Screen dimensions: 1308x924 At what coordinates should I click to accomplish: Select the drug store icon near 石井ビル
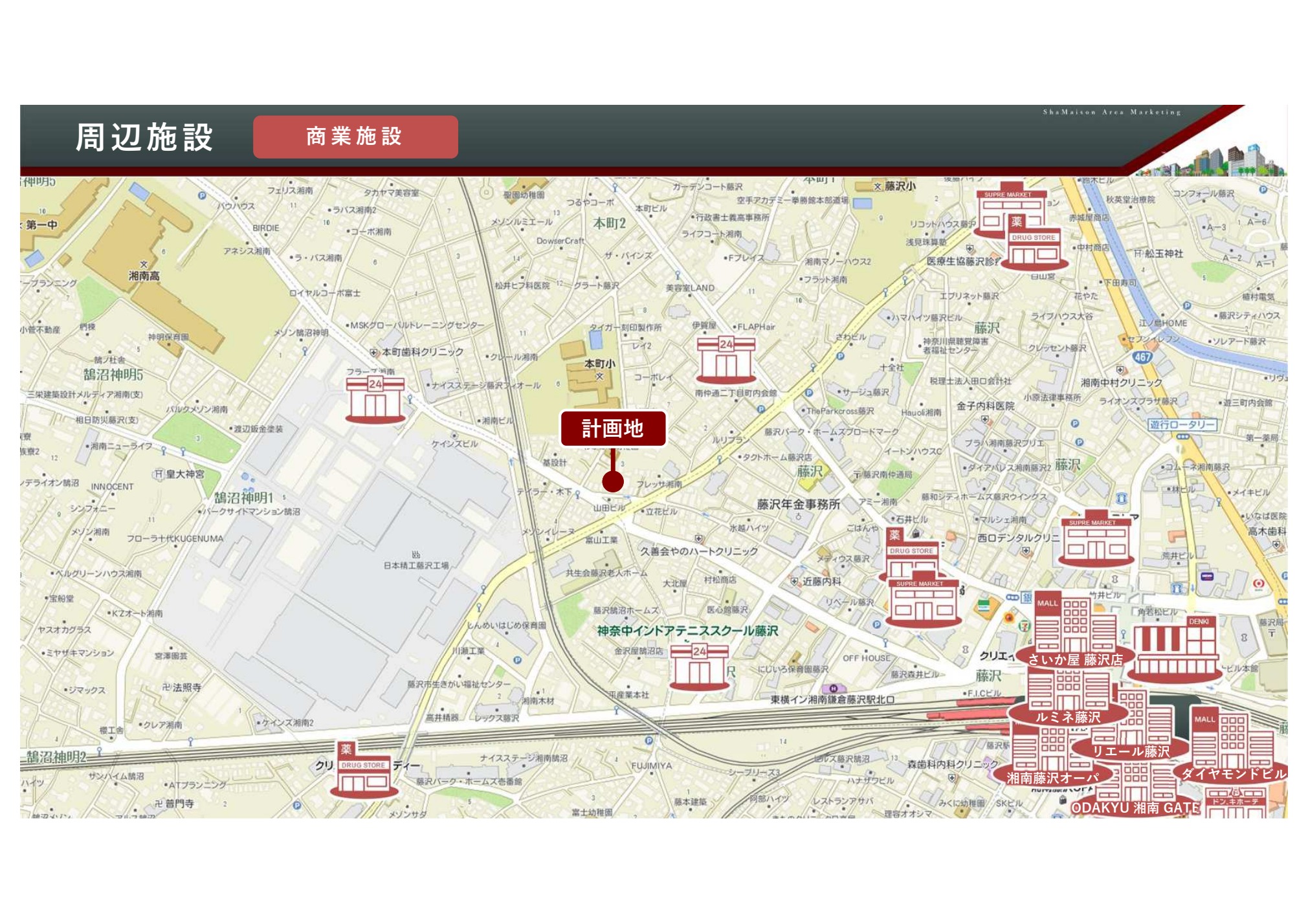911,553
